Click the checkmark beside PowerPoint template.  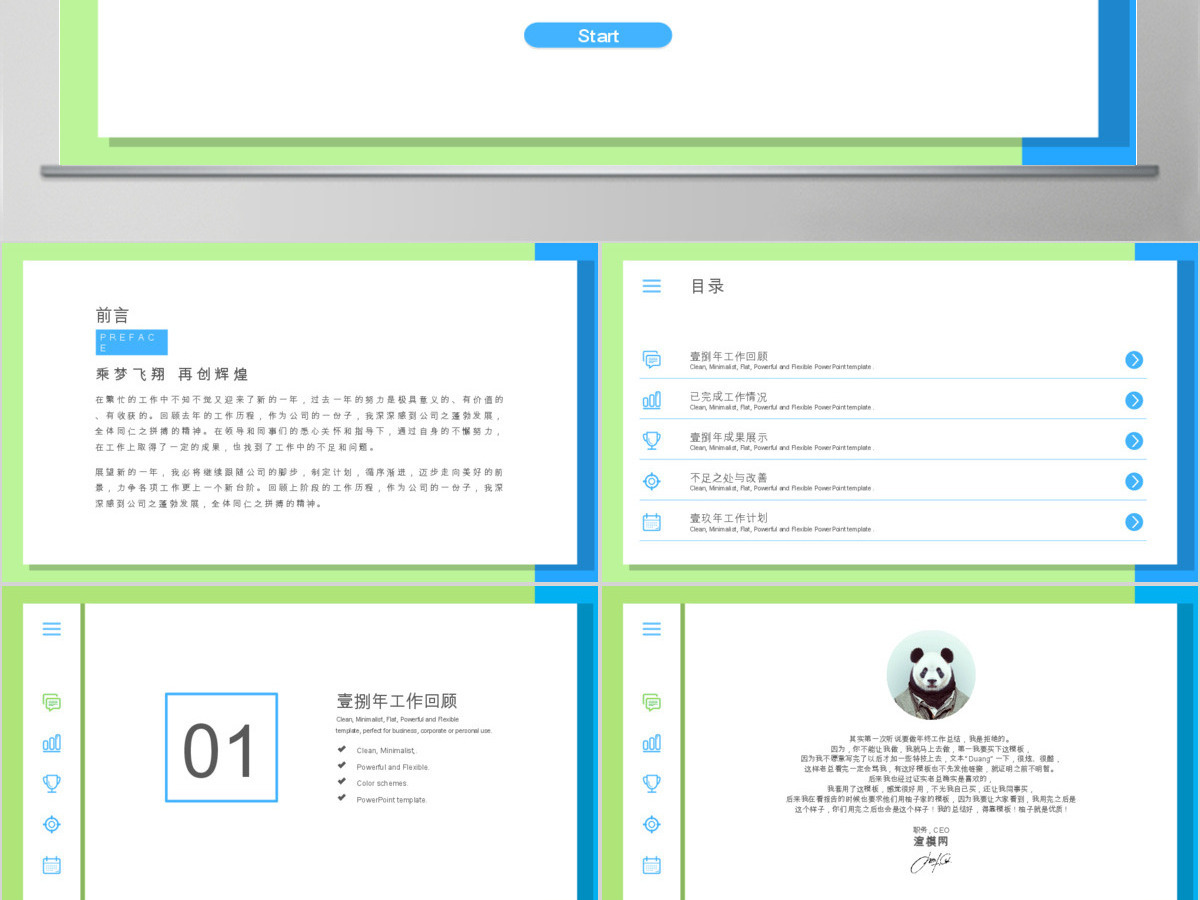tap(342, 798)
